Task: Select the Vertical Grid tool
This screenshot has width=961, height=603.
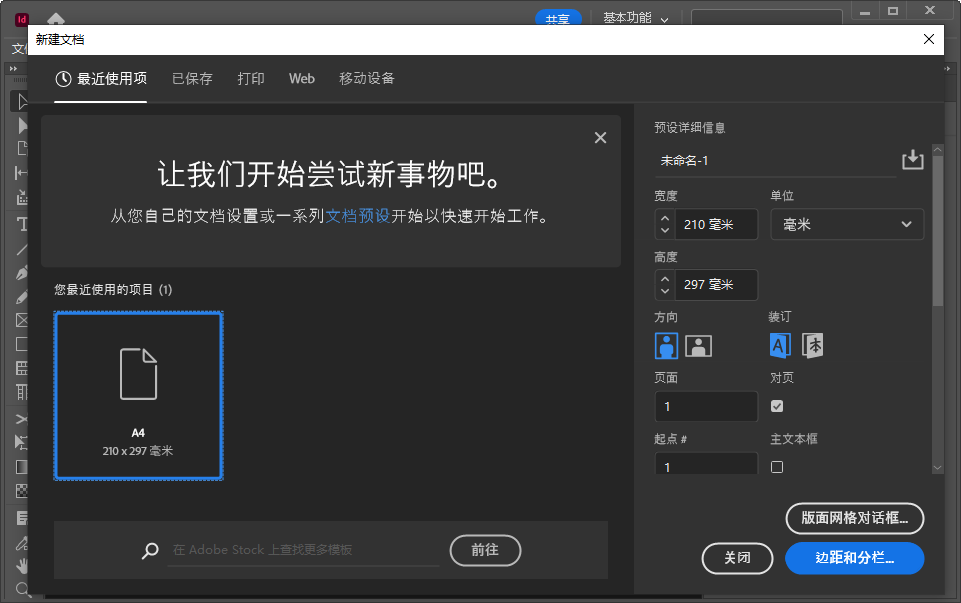Action: click(x=21, y=392)
